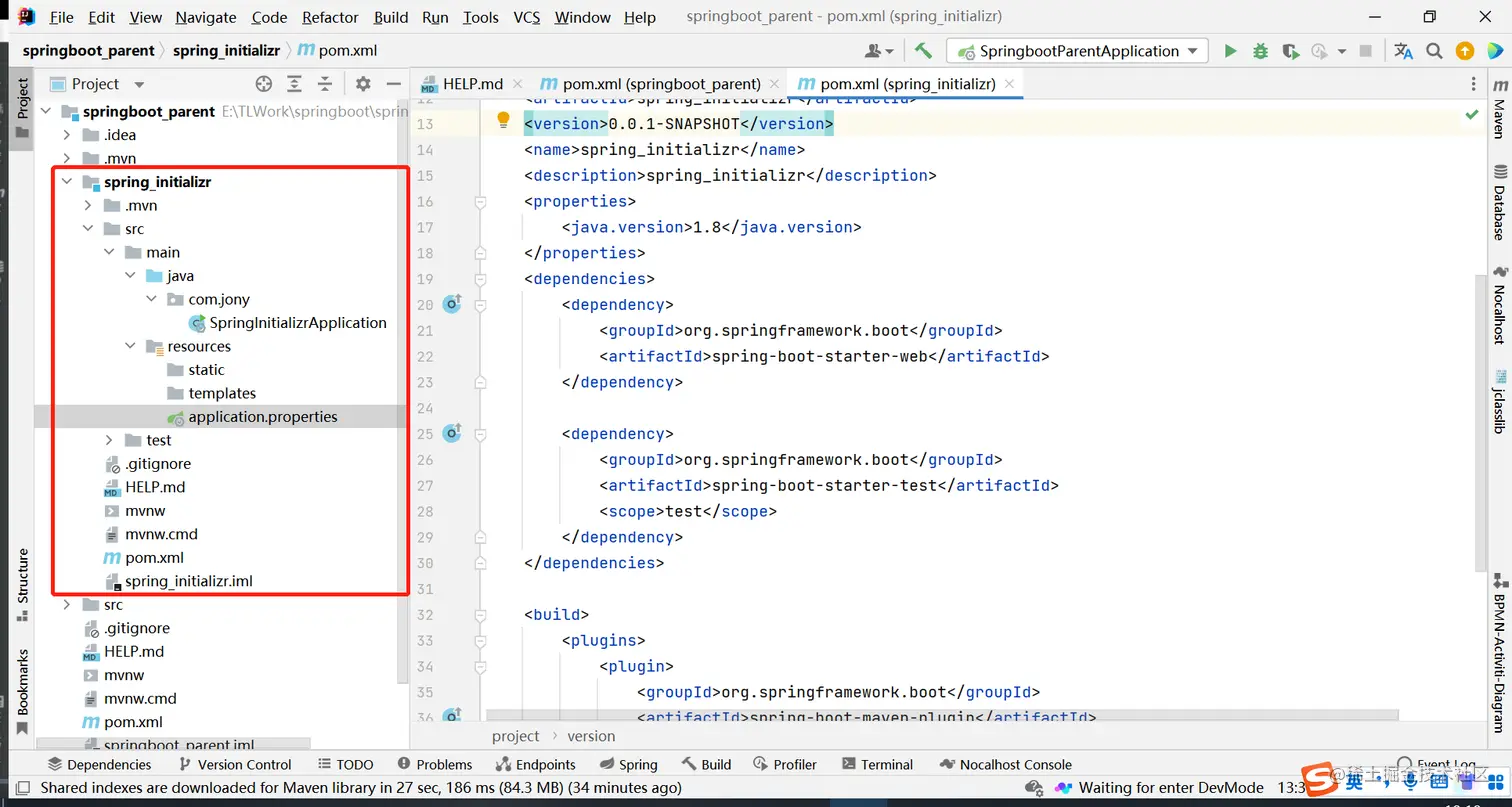Open the code-with-me user icon dropdown

point(879,50)
